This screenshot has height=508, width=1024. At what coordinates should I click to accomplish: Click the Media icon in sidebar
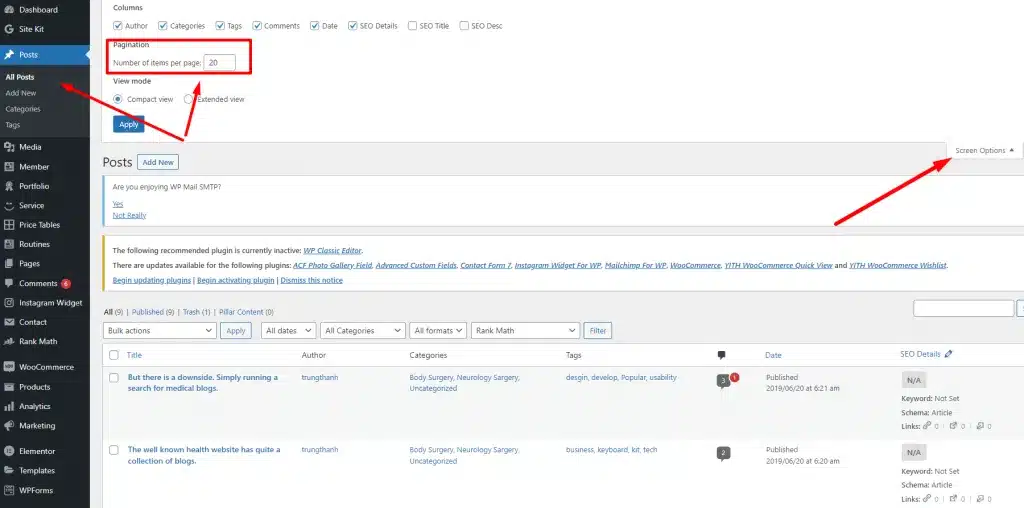point(9,147)
